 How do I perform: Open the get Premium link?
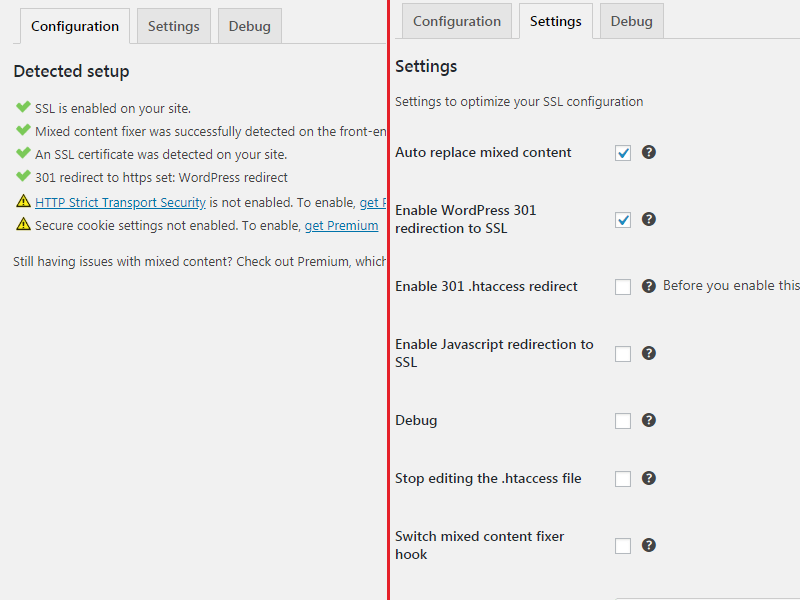pos(341,225)
